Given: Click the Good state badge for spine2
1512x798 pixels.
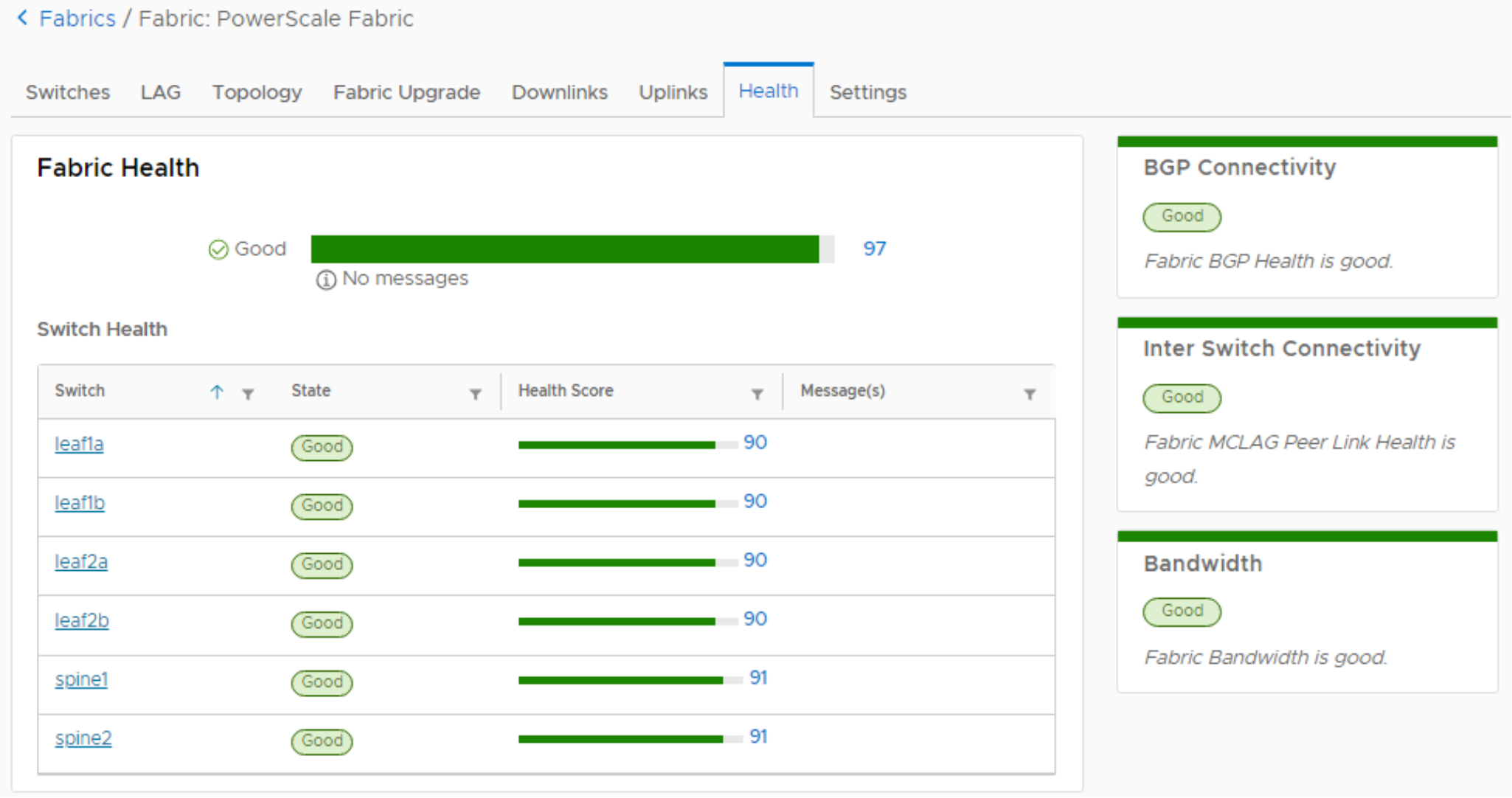Looking at the screenshot, I should 322,740.
